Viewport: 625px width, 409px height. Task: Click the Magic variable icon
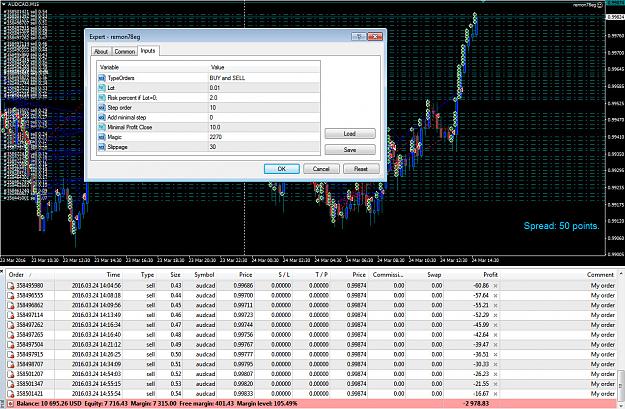pyautogui.click(x=102, y=137)
